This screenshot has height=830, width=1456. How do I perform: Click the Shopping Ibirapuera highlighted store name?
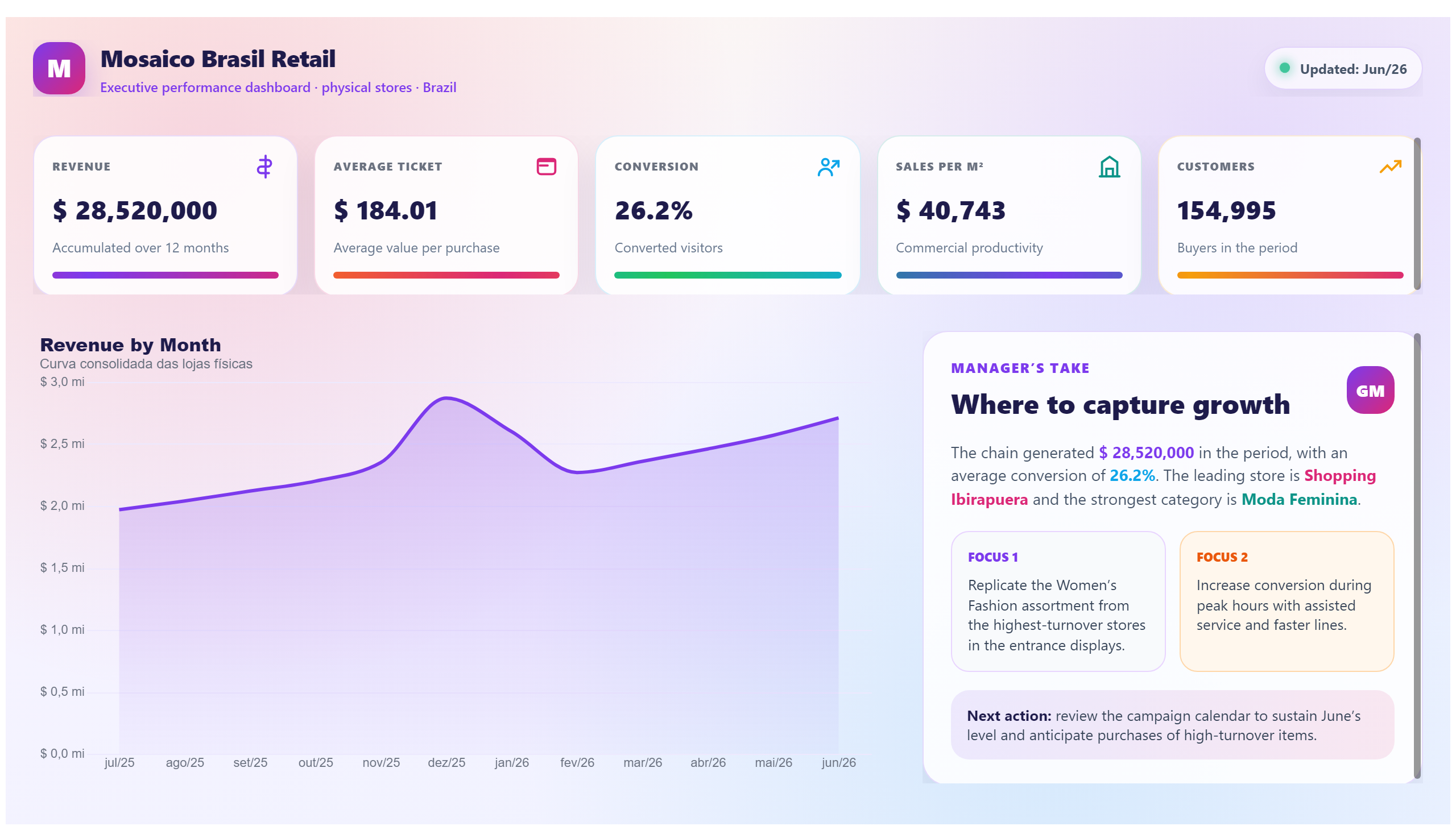[1163, 487]
